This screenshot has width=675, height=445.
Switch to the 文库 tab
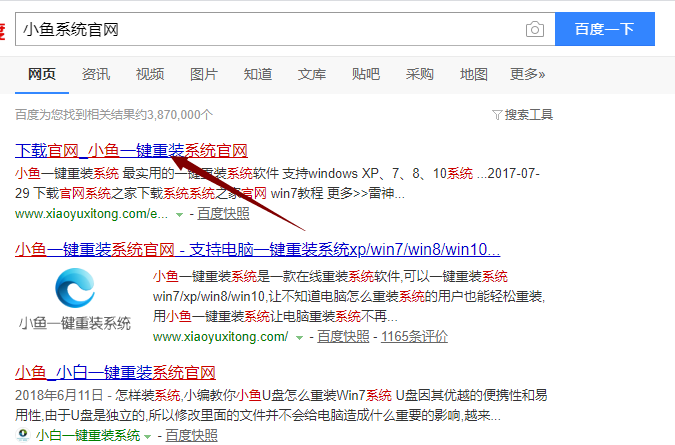click(x=312, y=74)
